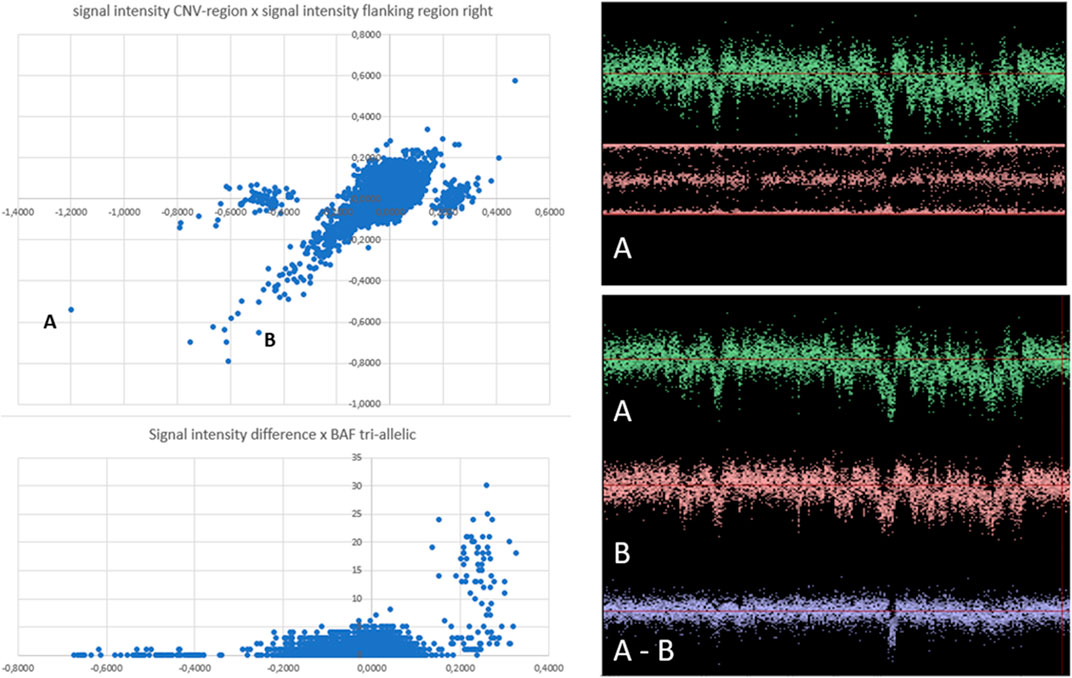Click '-1,0000' on the top chart's y-axis
Screen dimensions: 1072x678
click(x=365, y=404)
